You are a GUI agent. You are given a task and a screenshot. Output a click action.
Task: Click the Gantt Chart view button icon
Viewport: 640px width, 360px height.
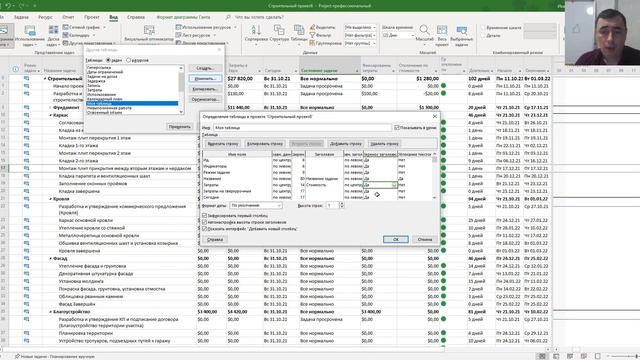pos(4,31)
